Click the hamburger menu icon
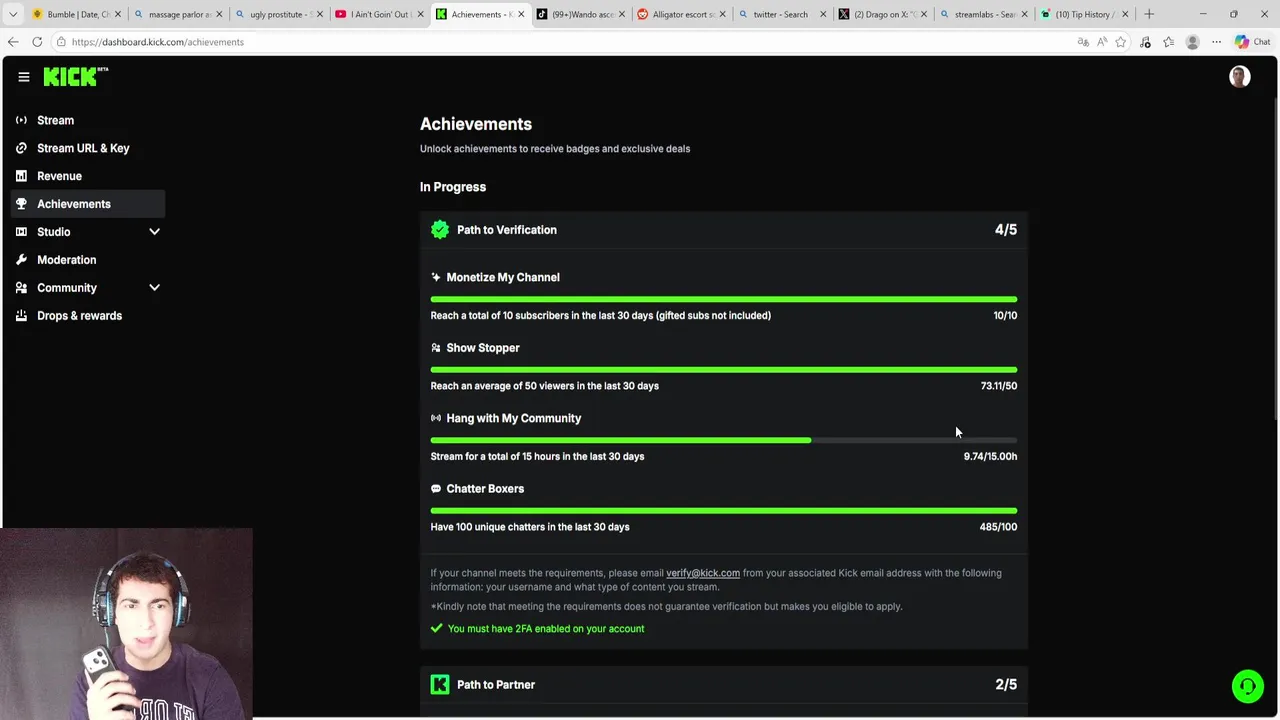The height and width of the screenshot is (720, 1280). point(24,77)
